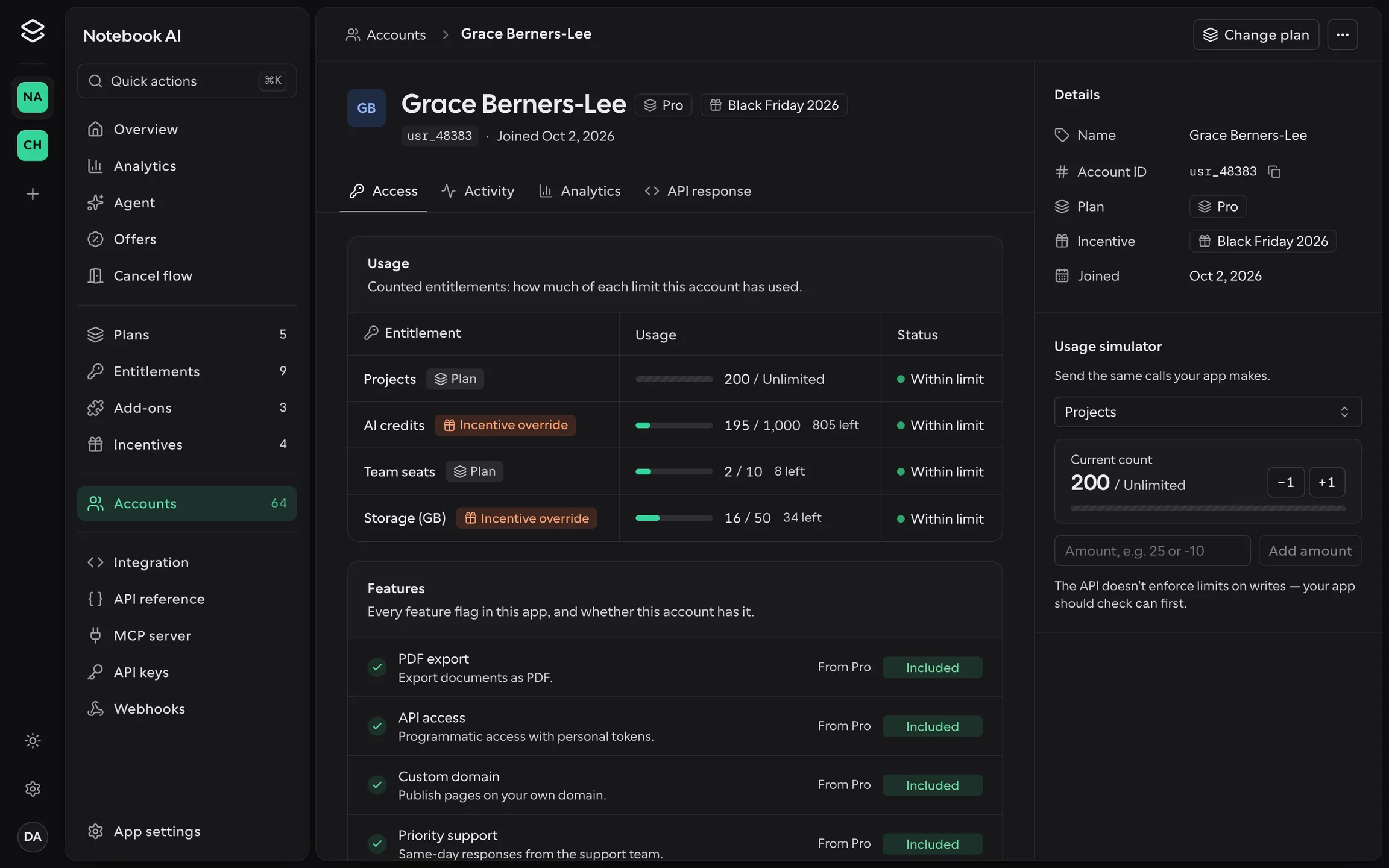Click the Add amount button
This screenshot has height=868, width=1389.
[1310, 551]
